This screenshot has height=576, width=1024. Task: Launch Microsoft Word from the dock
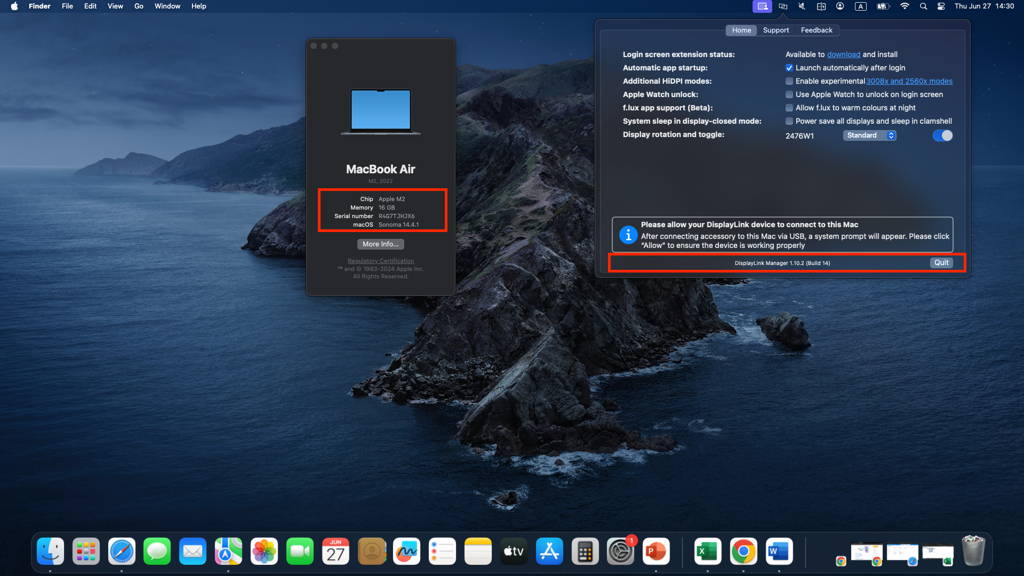click(778, 551)
